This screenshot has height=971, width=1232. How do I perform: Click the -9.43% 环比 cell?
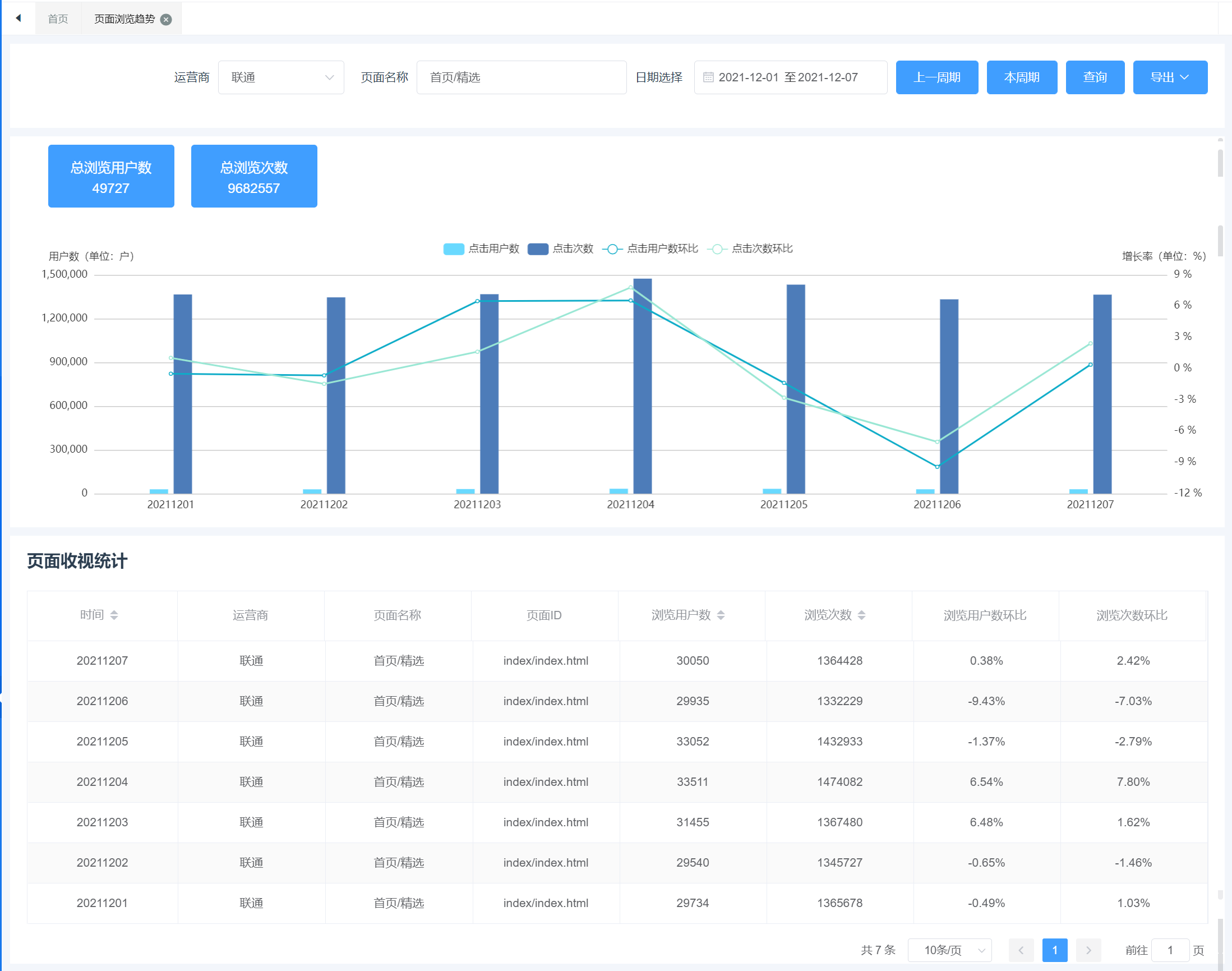pos(986,701)
